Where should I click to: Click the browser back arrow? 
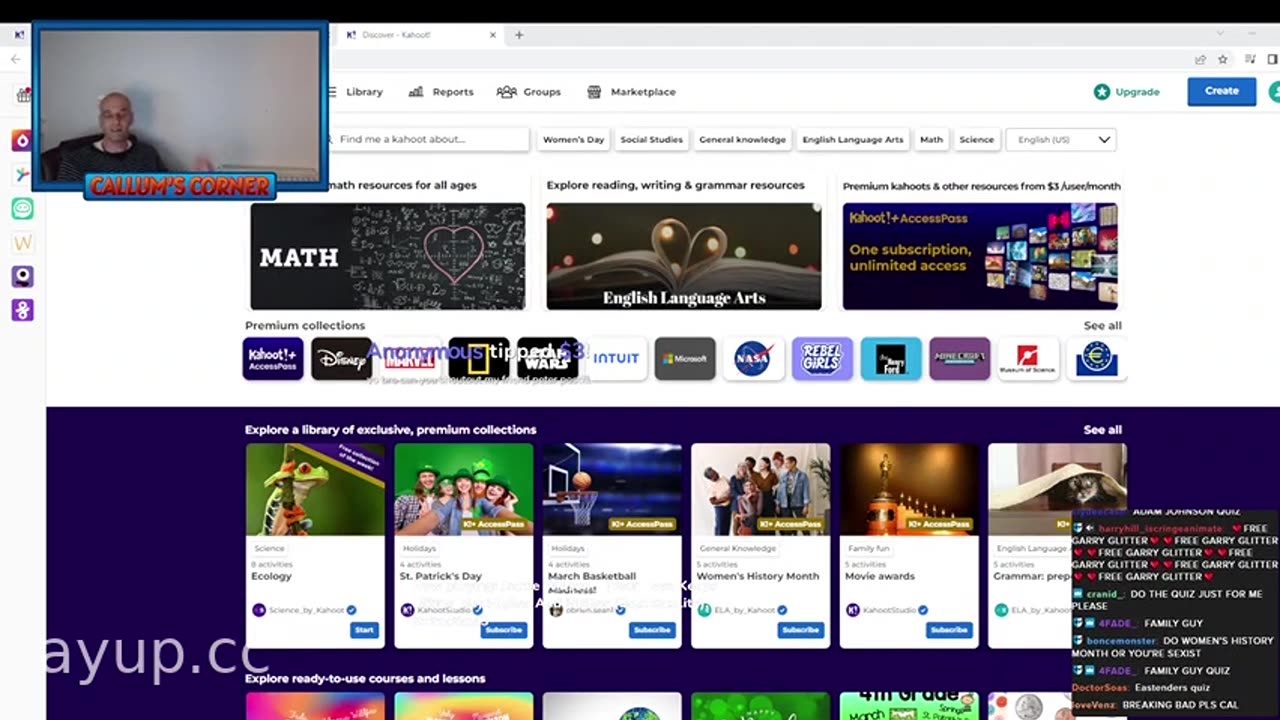click(15, 59)
